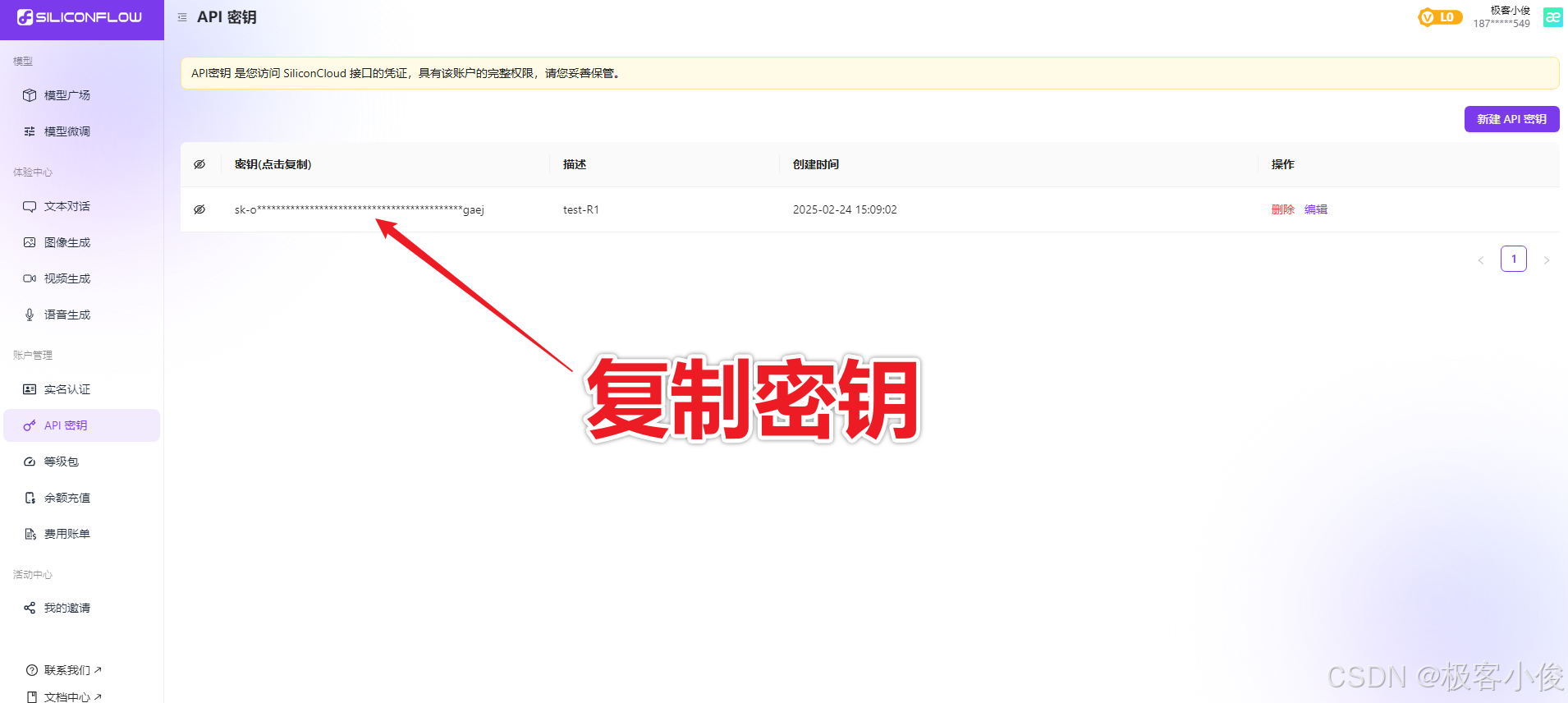The image size is (1568, 703).
Task: Go to 我的邀请 menu item
Action: coord(82,608)
